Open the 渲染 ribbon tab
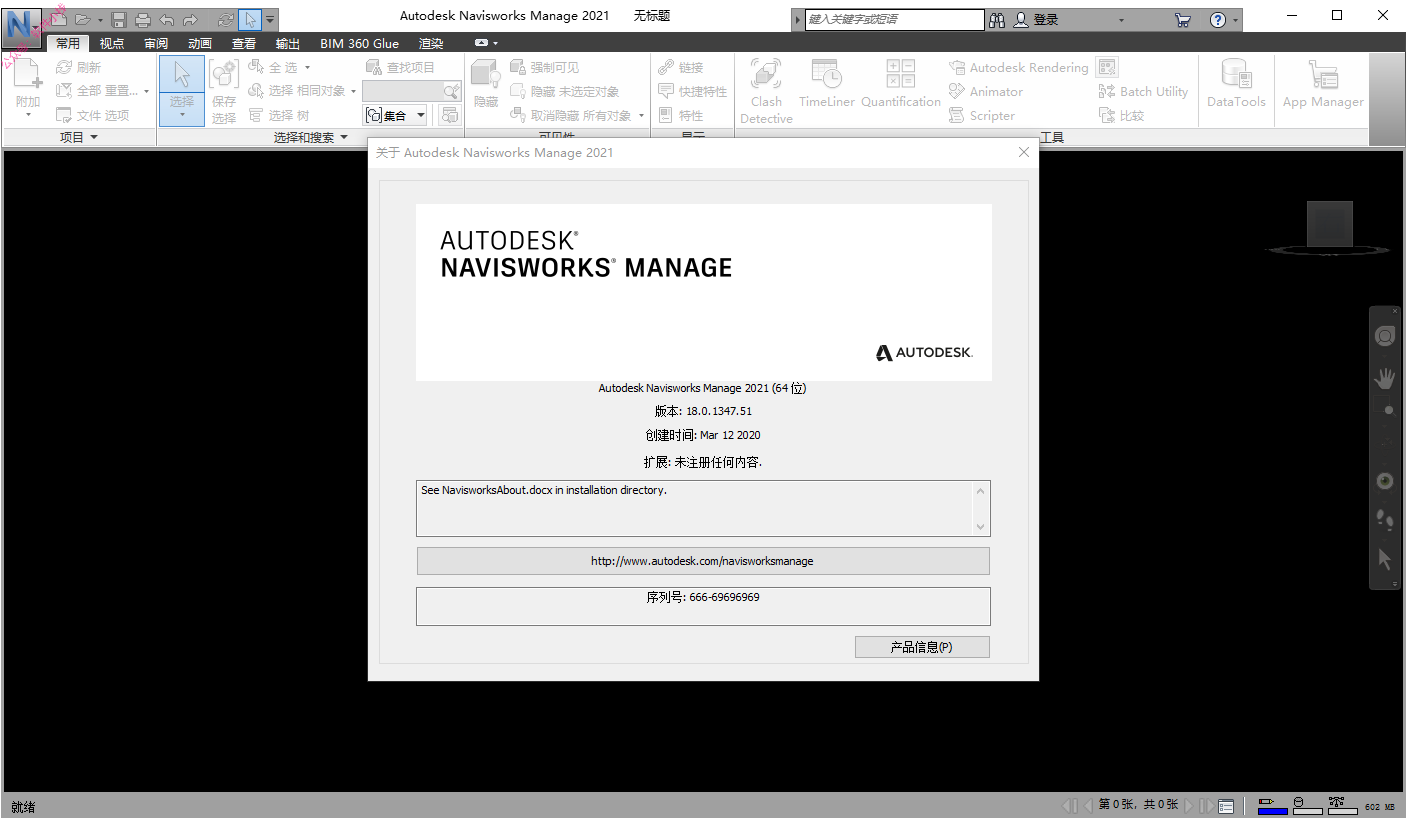This screenshot has width=1407, height=819. click(x=431, y=43)
